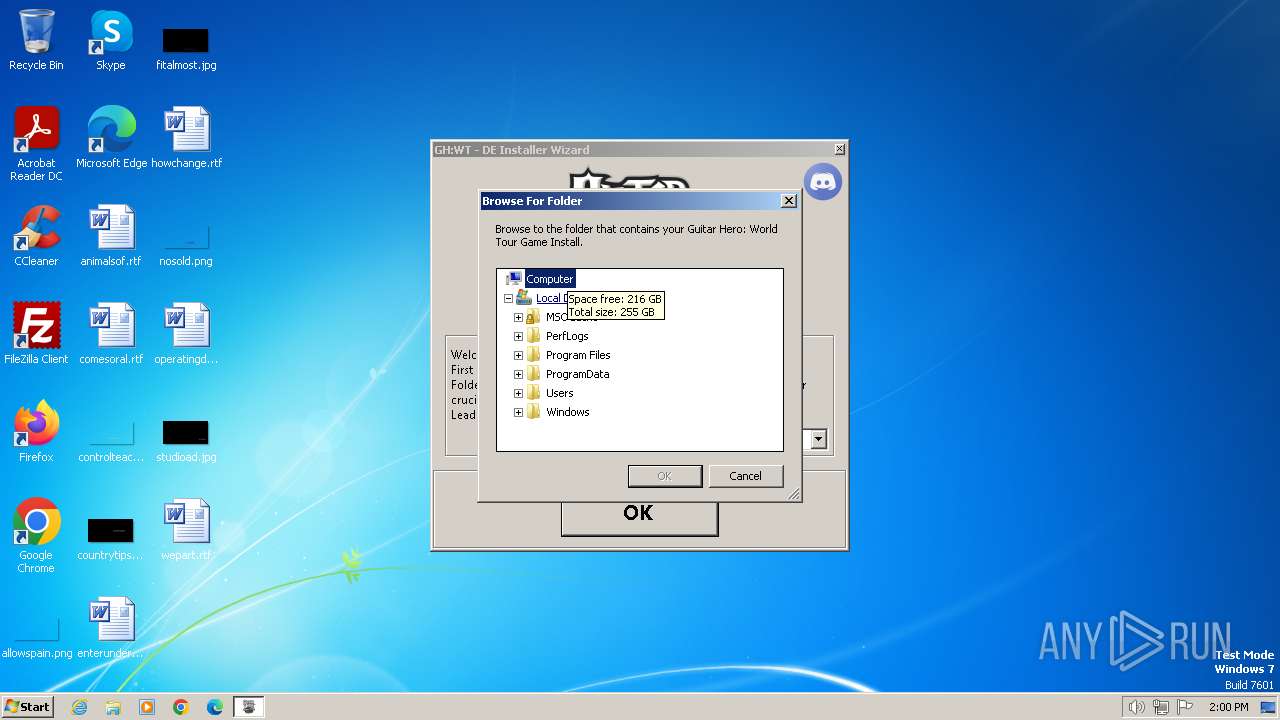
Task: Expand the Users folder node
Action: click(x=518, y=393)
